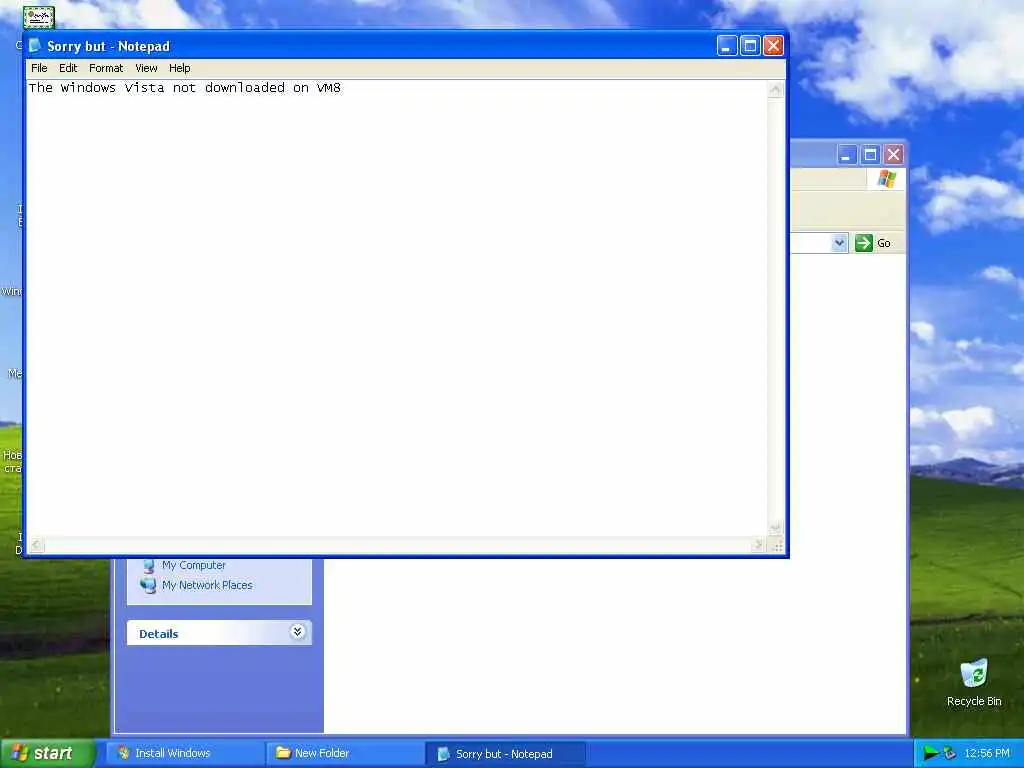Open the Edit menu in Notepad
1024x768 pixels.
coord(68,68)
